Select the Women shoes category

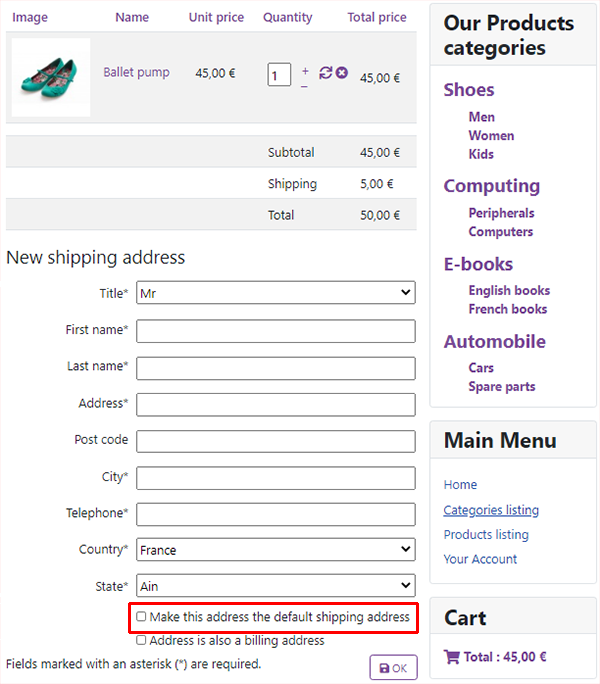(491, 136)
